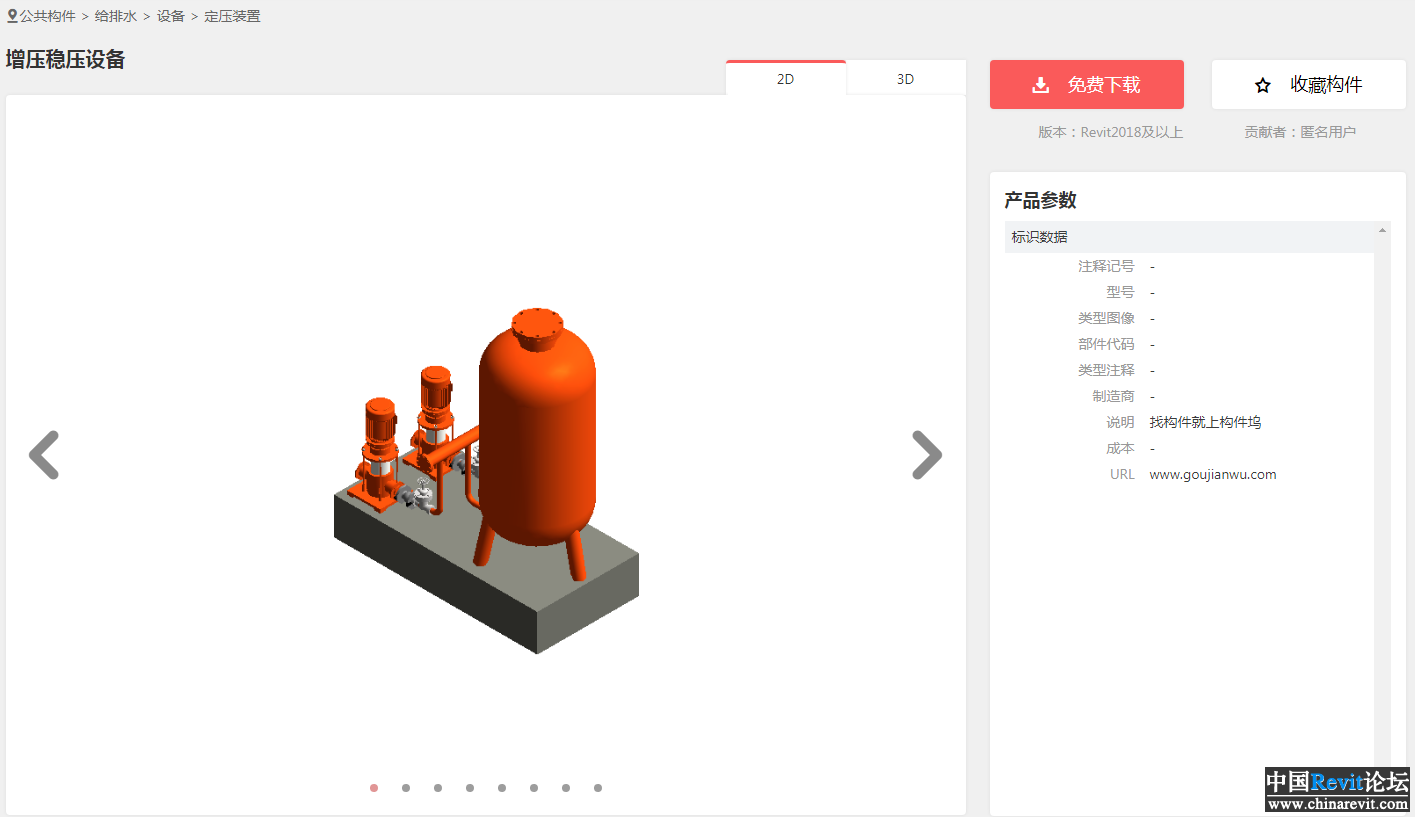Click the download icon on 免费下载

pyautogui.click(x=1041, y=85)
